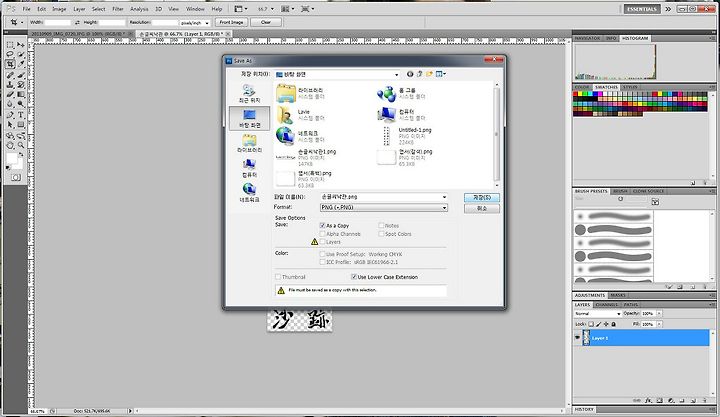Click the Front Image button
This screenshot has height=417, width=720.
[231, 22]
